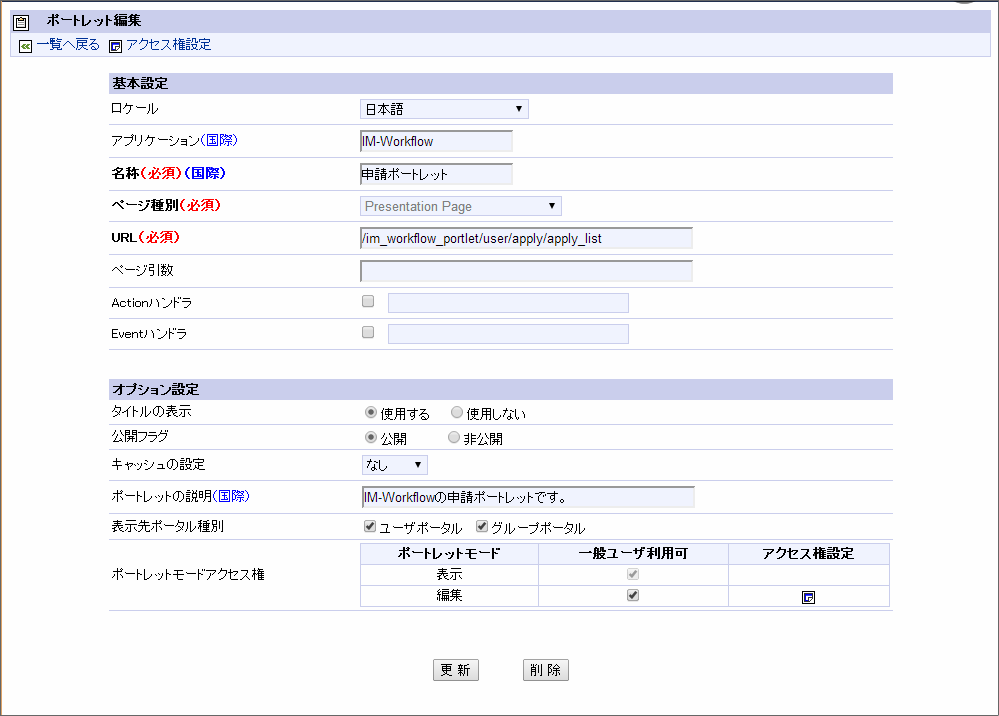Open 国際 link next to アプリケーション

(219, 140)
